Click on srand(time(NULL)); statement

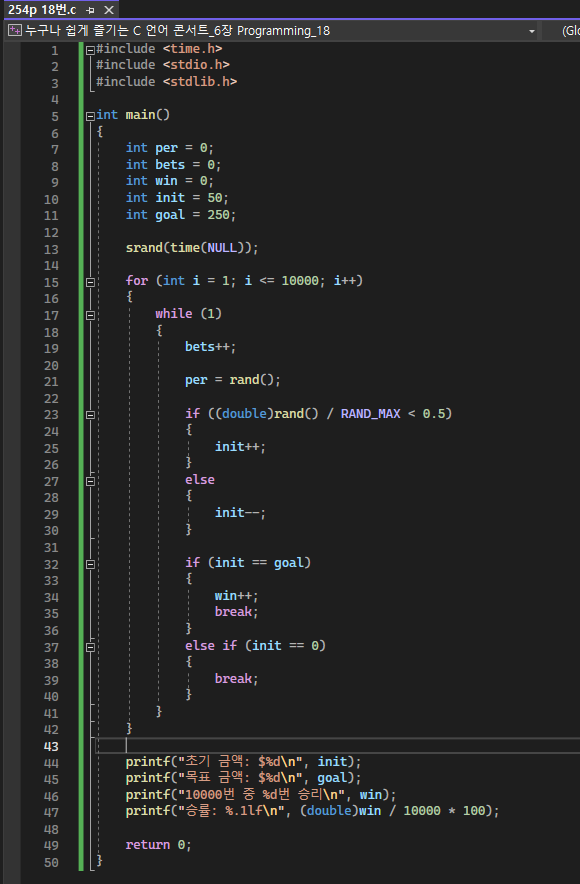tap(192, 247)
